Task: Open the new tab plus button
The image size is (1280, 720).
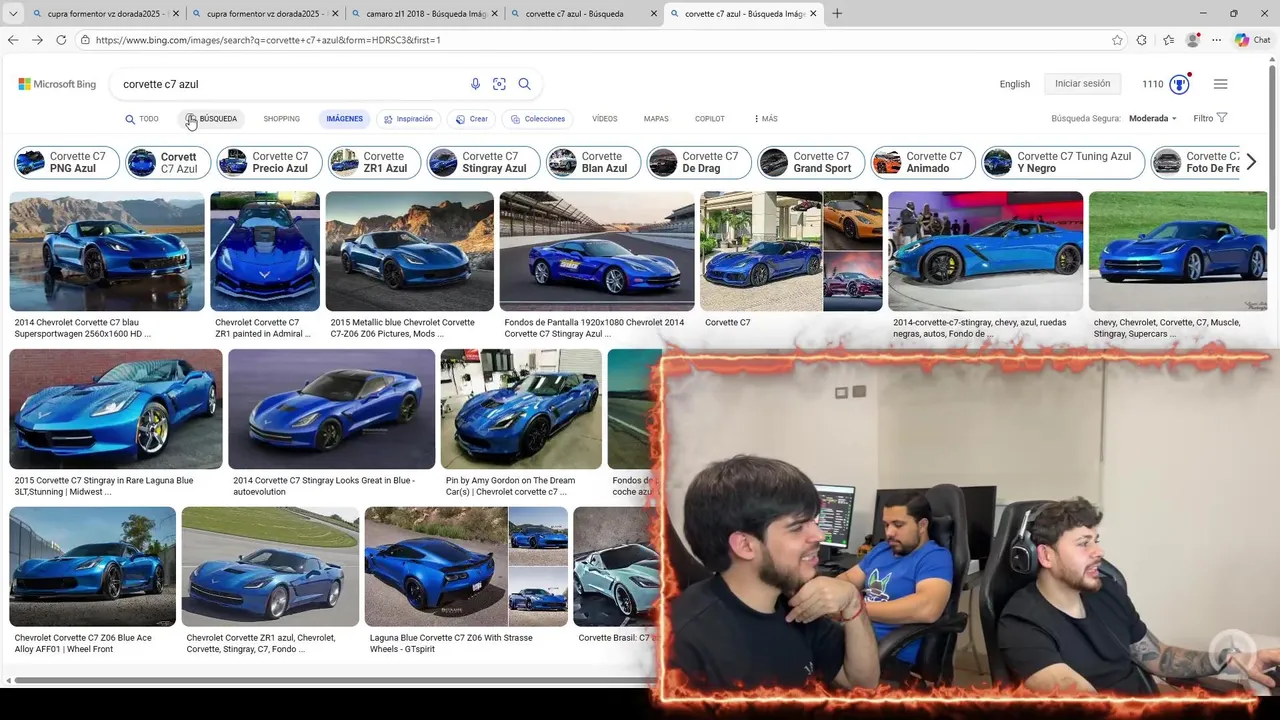Action: point(837,14)
